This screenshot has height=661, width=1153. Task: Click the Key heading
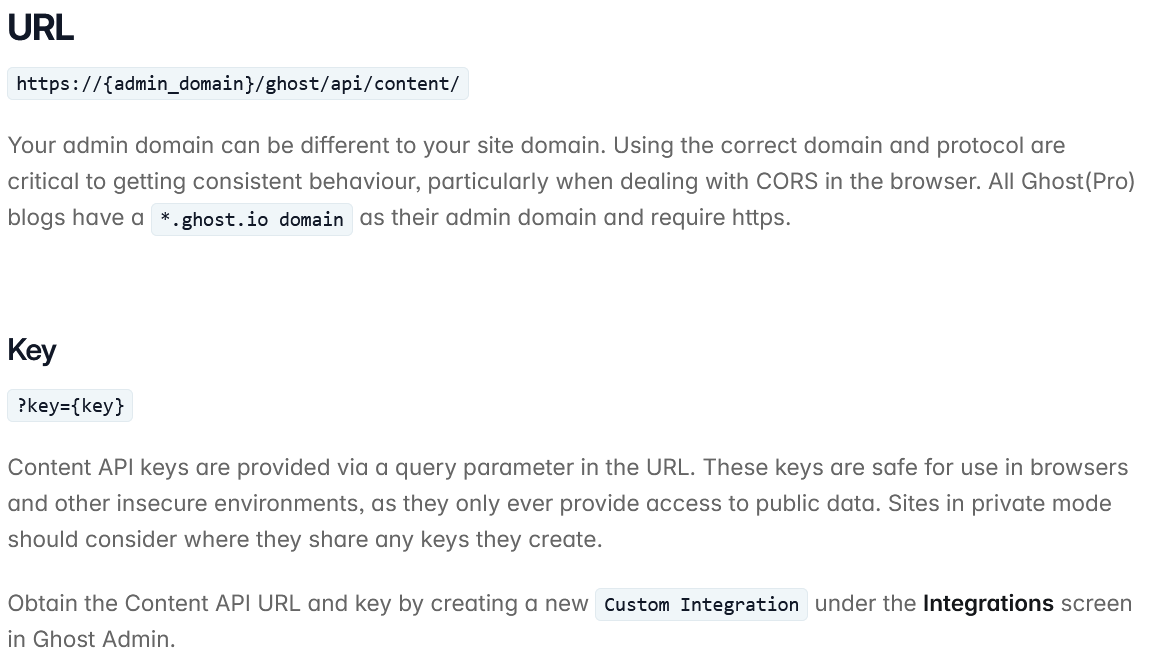pos(32,350)
